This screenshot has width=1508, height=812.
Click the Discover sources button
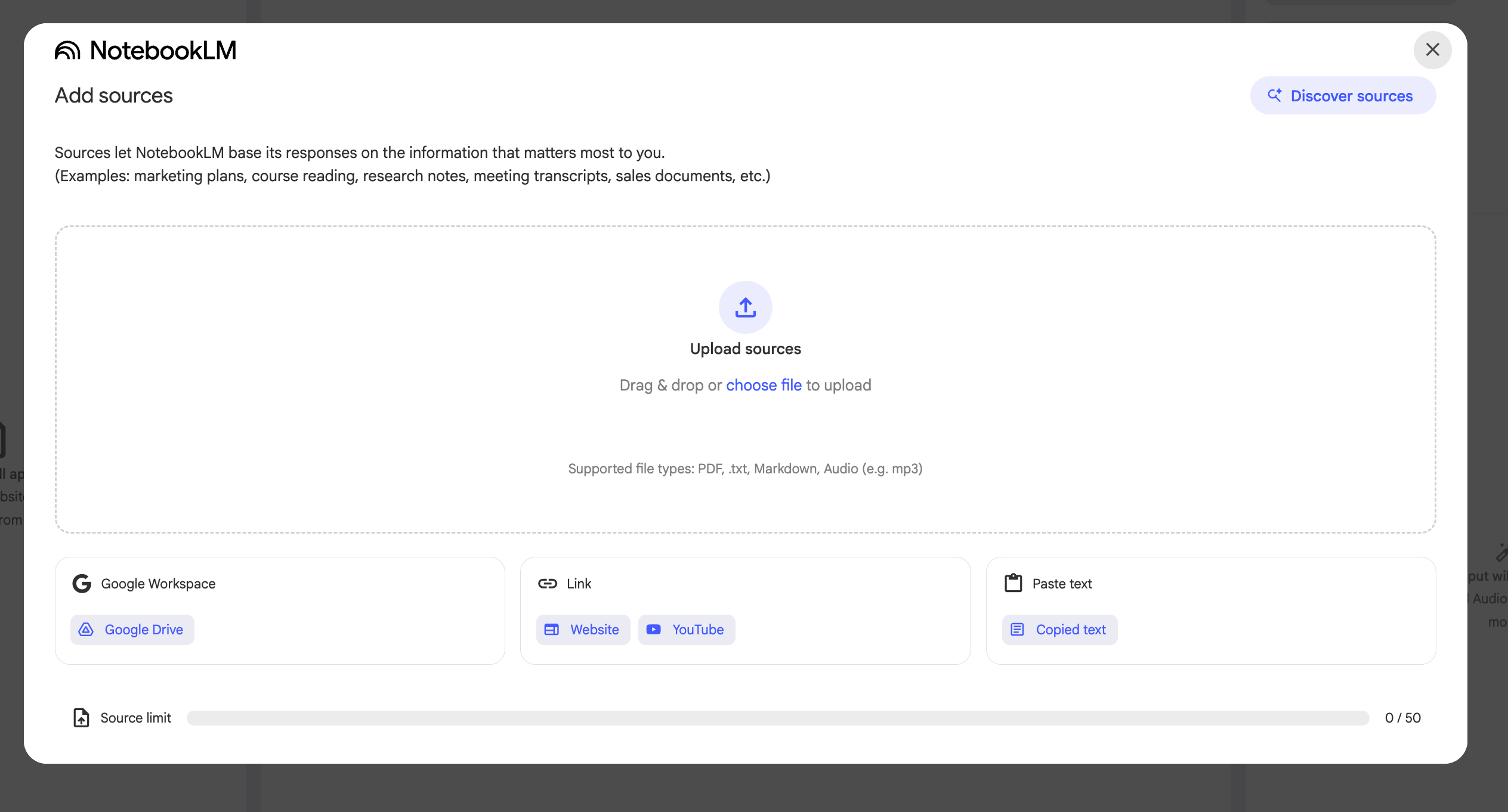pos(1343,96)
